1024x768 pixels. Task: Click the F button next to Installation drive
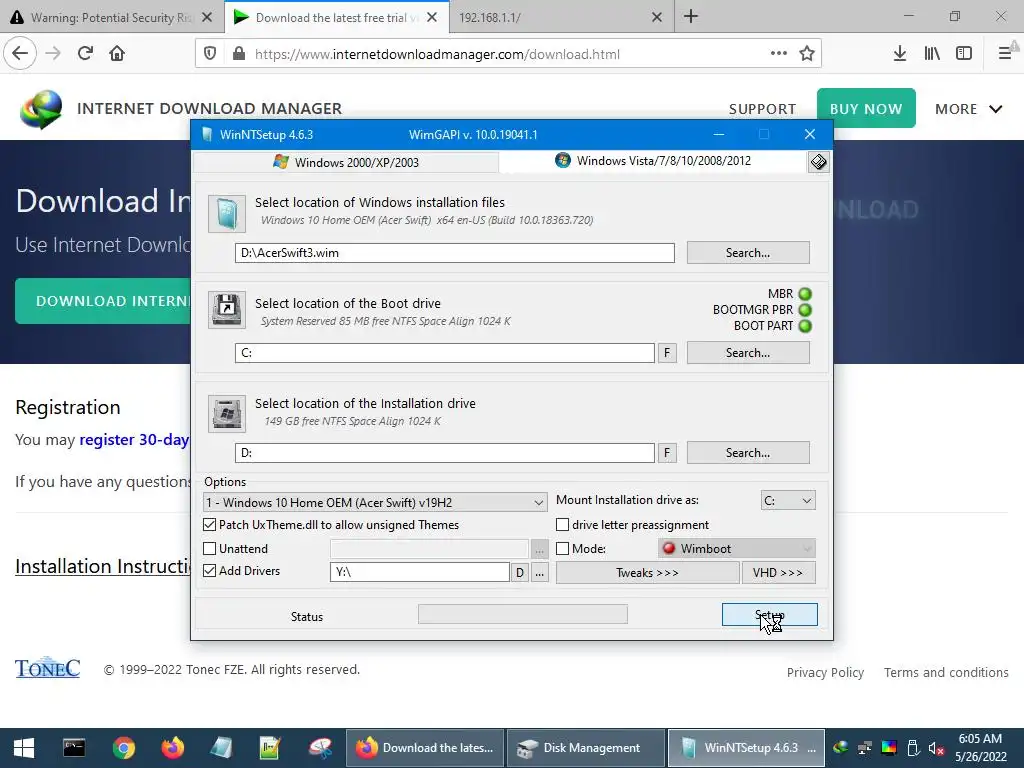tap(667, 453)
